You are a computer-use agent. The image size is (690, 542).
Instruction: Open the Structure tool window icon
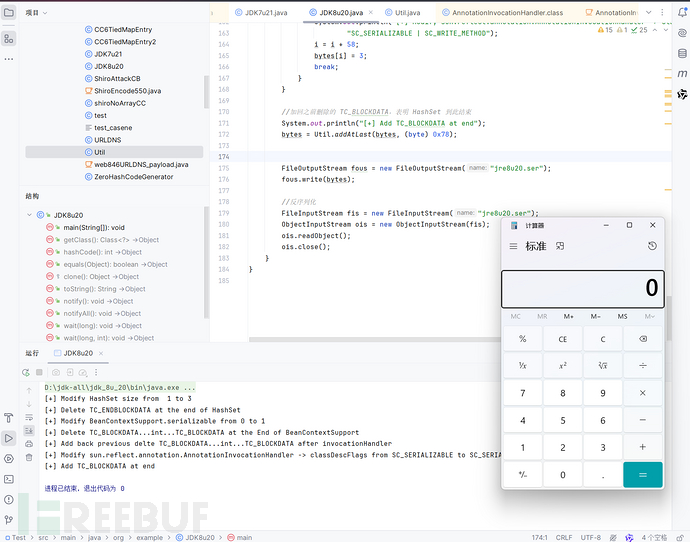9,38
